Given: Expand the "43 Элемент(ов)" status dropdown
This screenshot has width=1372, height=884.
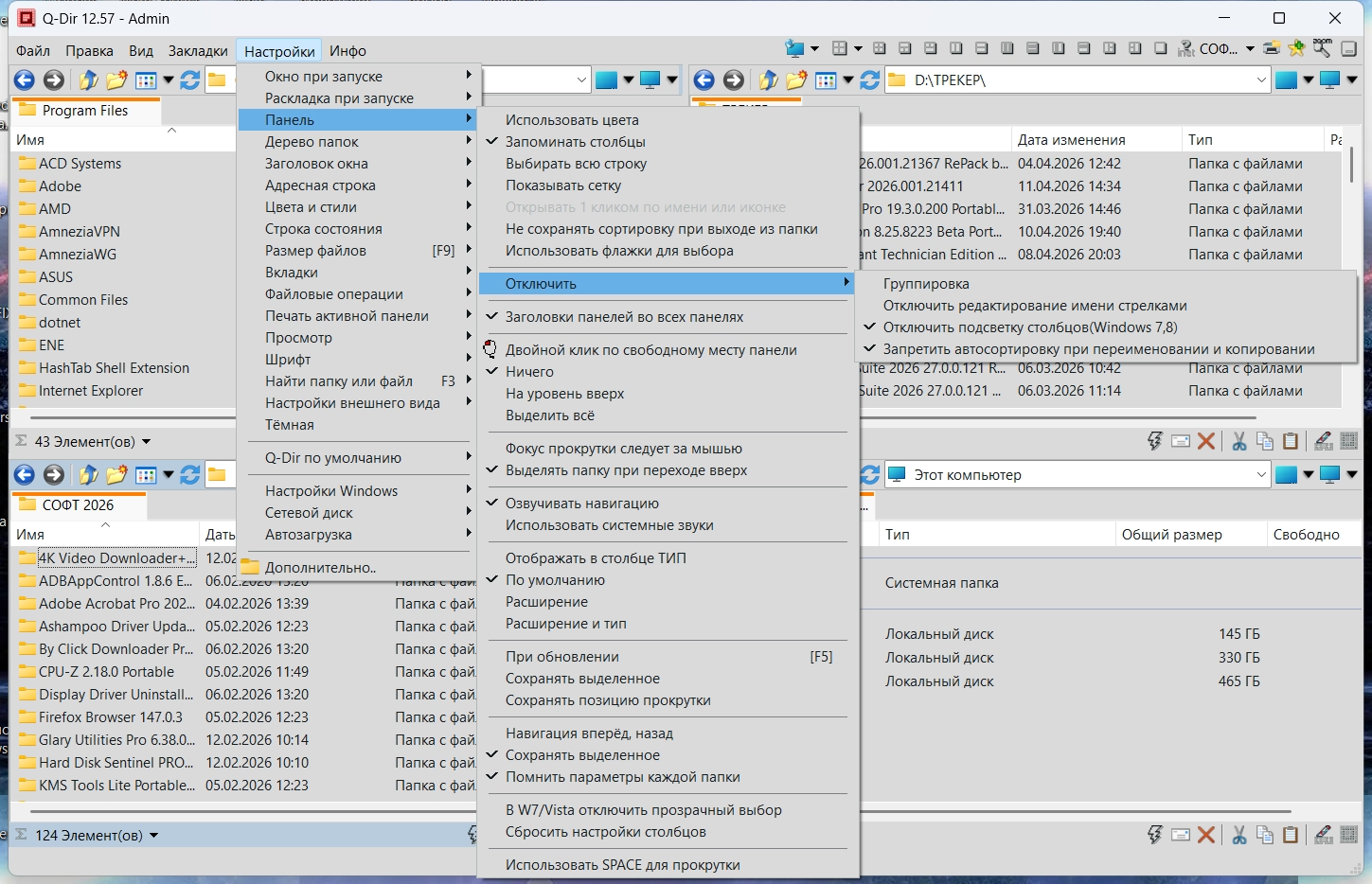Looking at the screenshot, I should (x=147, y=442).
